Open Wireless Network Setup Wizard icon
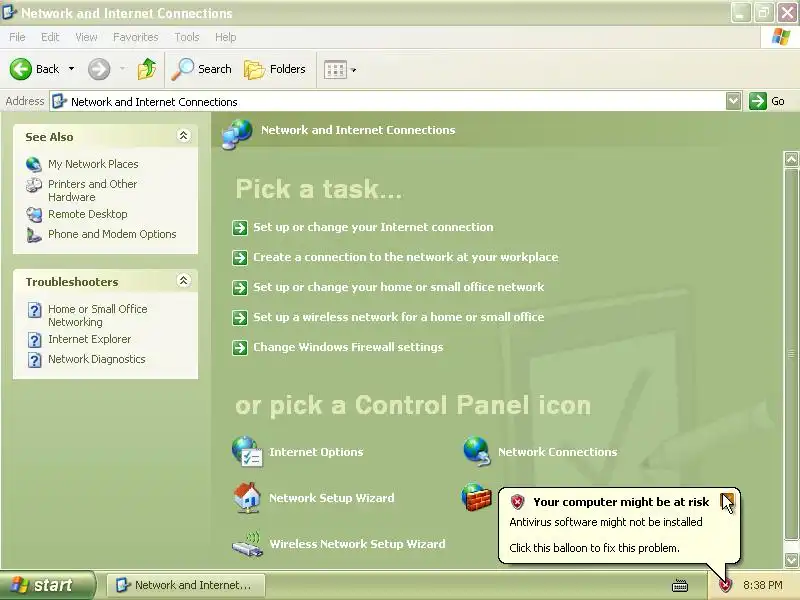This screenshot has height=600, width=800. pos(247,544)
